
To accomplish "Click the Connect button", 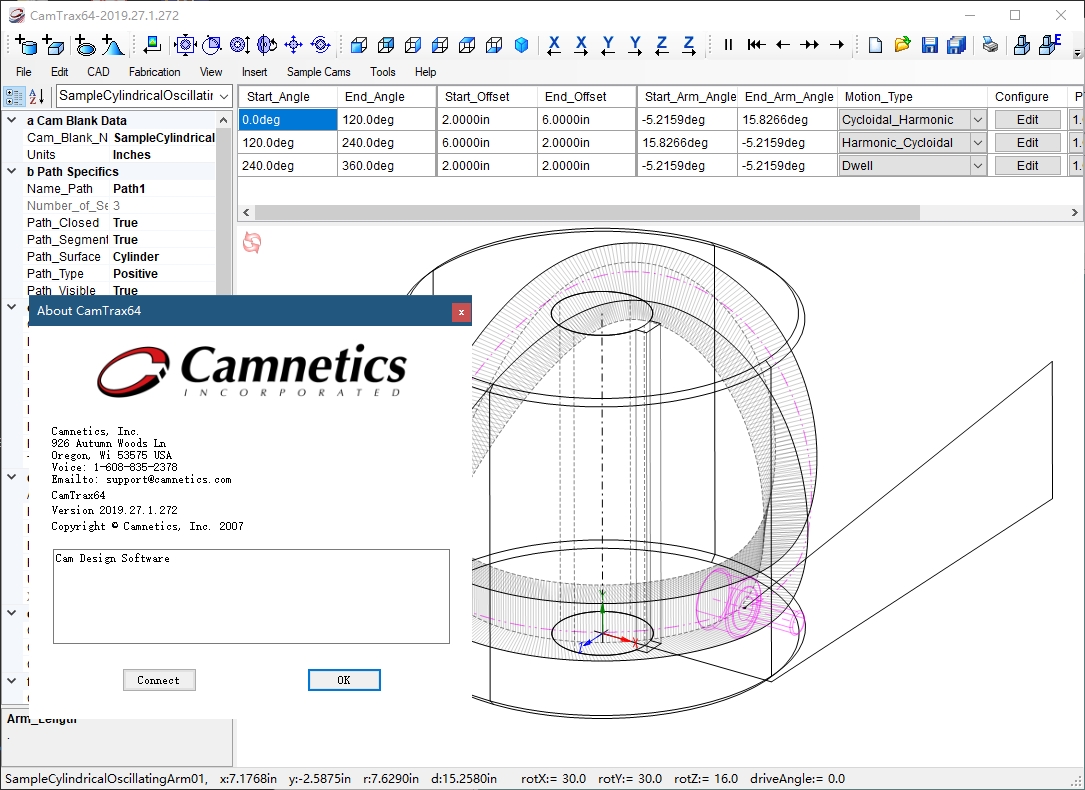I will point(159,680).
